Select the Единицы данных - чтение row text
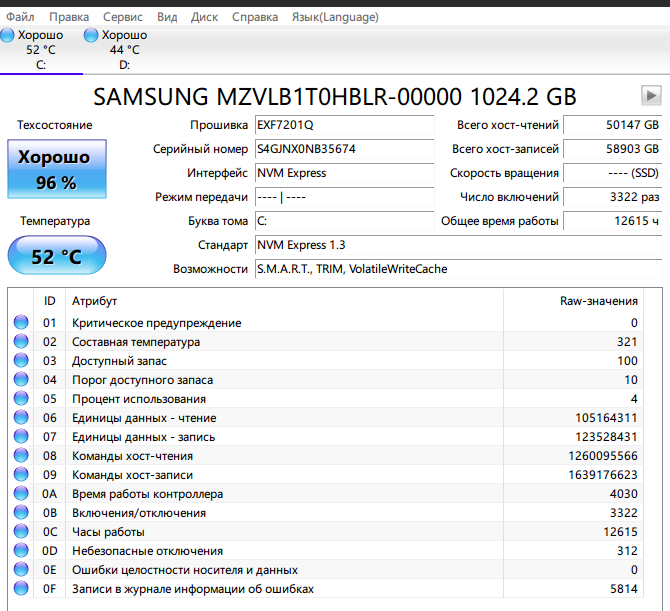This screenshot has height=611, width=670. 144,418
